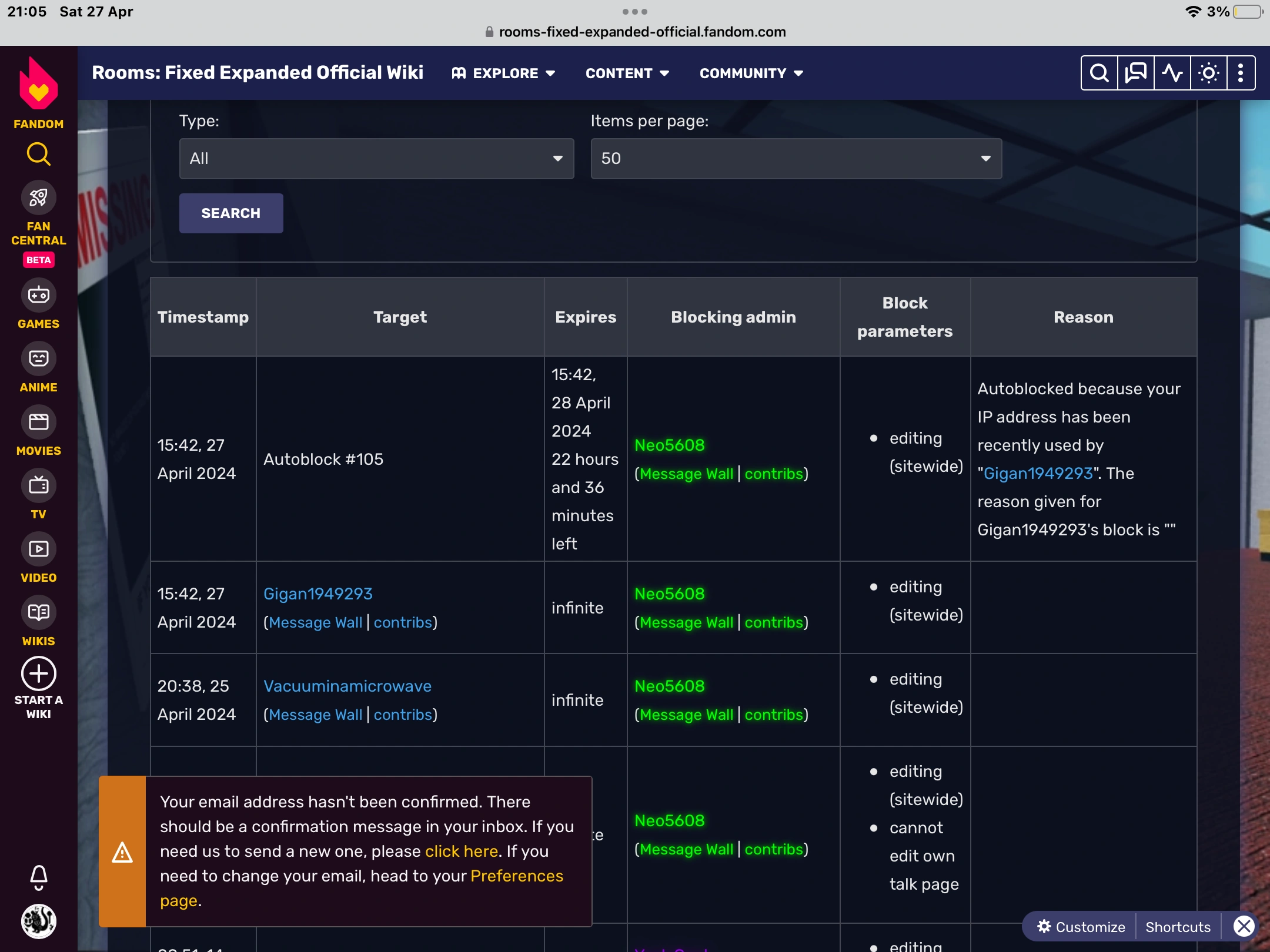Open the three-dot more options menu
The width and height of the screenshot is (1270, 952).
click(x=1241, y=73)
